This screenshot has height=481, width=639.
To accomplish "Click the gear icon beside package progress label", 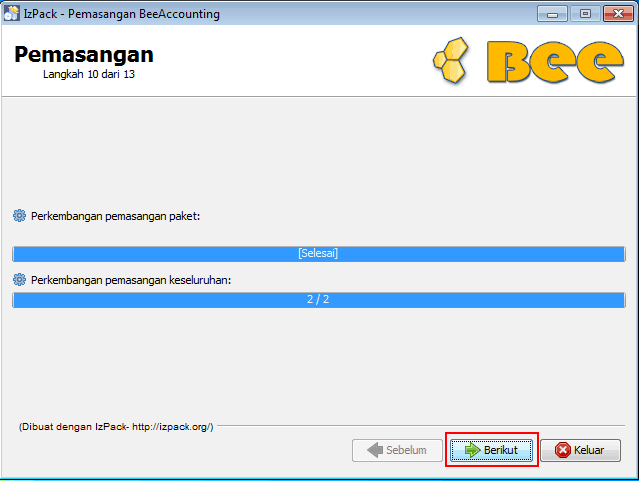I will click(x=19, y=216).
